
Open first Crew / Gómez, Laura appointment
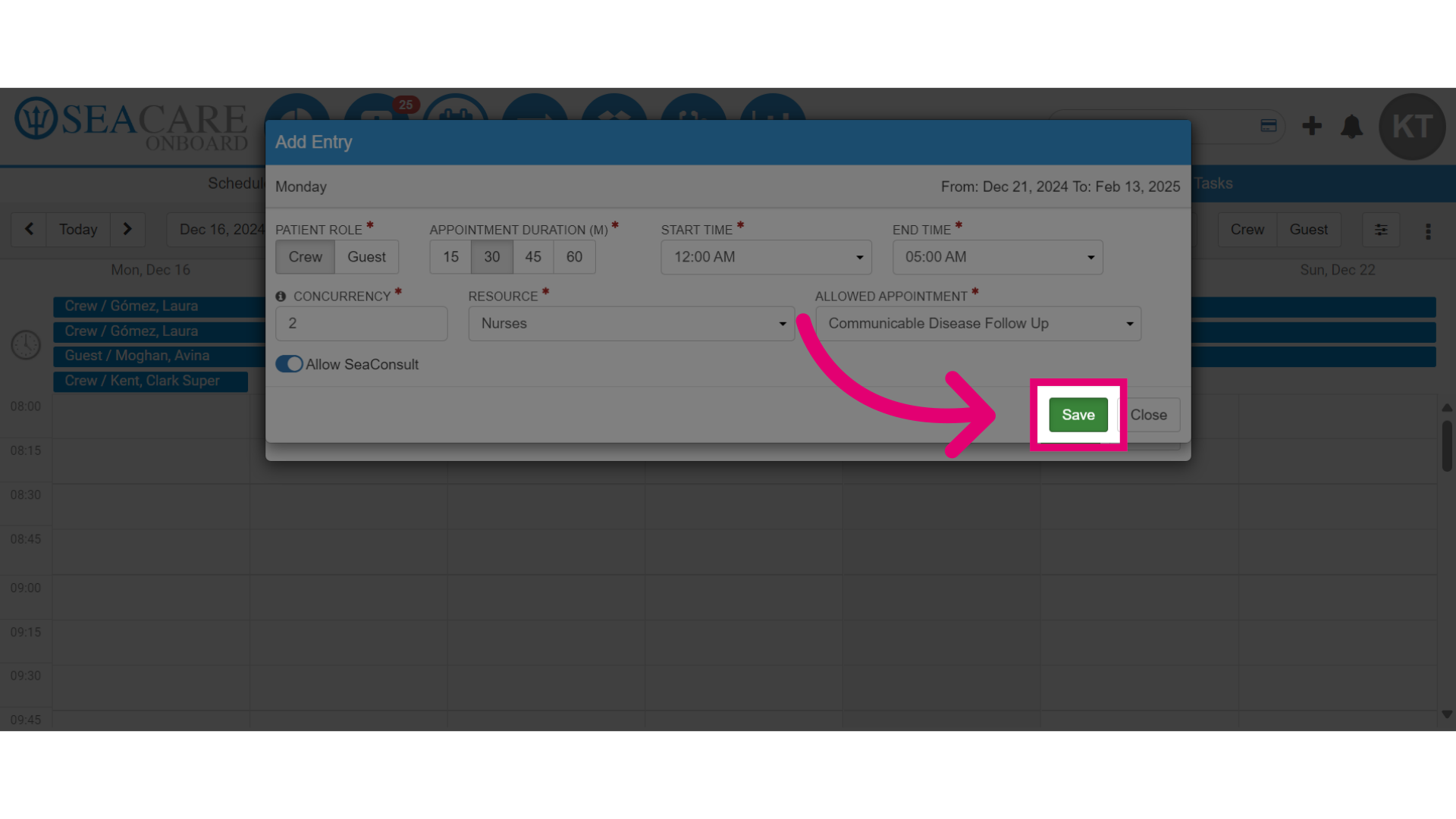coord(159,306)
